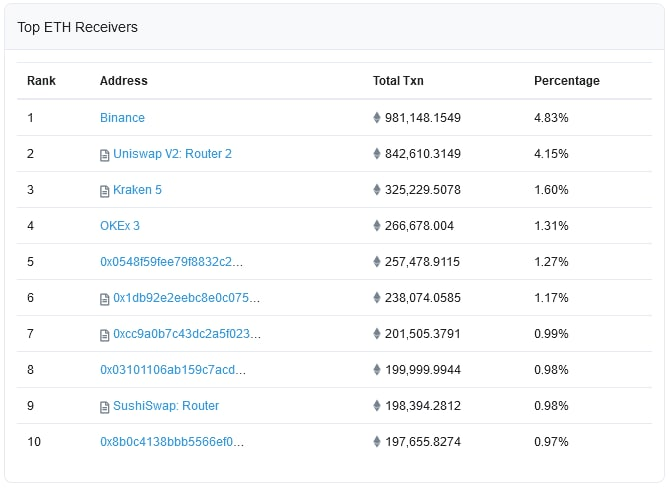Viewport: 670px width, 490px height.
Task: Select the 325,229.5078 total value
Action: pos(423,190)
